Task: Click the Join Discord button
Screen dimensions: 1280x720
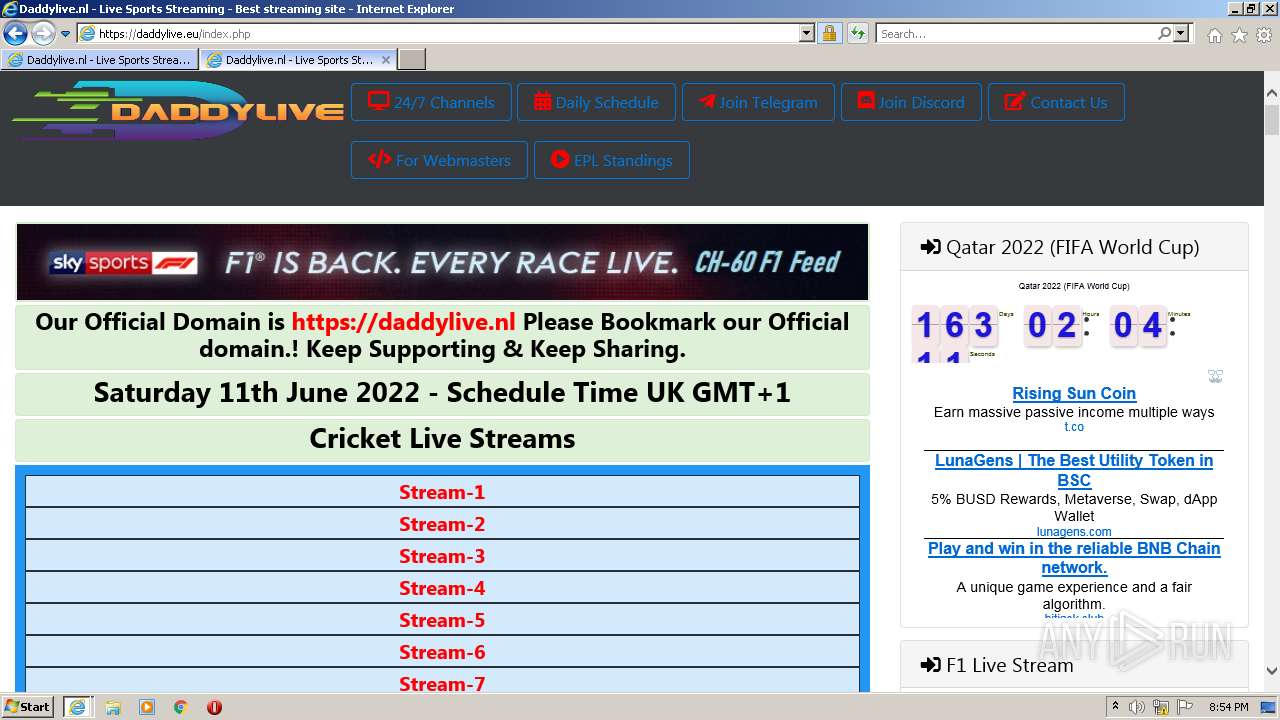Action: coord(911,102)
